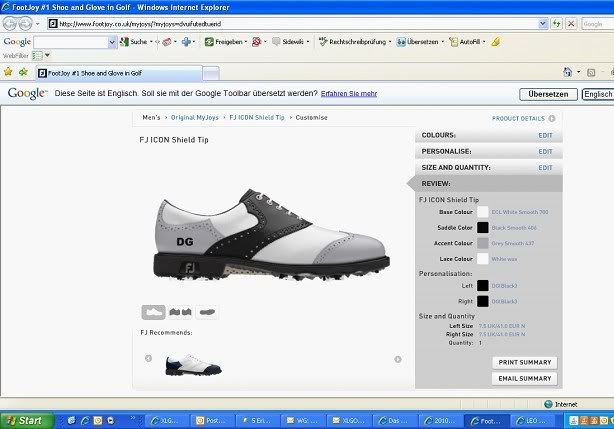Click the yellow highlighter icon

496,41
